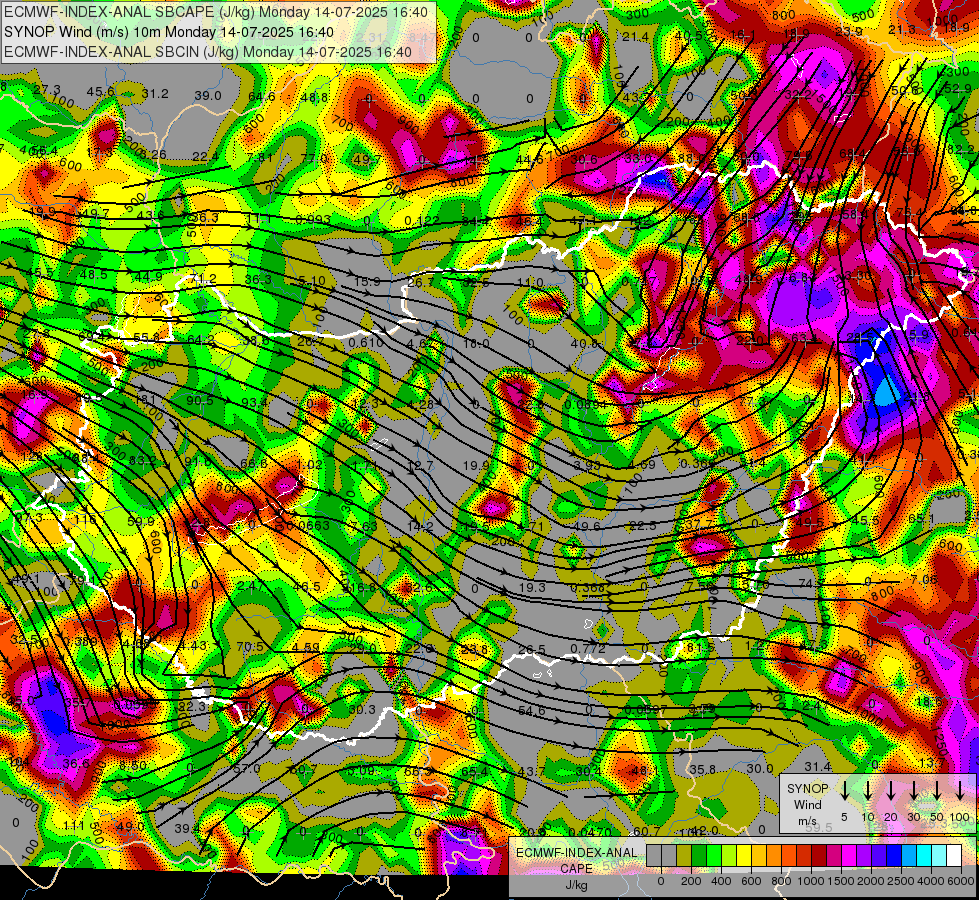
Task: Click the SYNOP wind arrow labeled 30
Action: click(x=914, y=790)
